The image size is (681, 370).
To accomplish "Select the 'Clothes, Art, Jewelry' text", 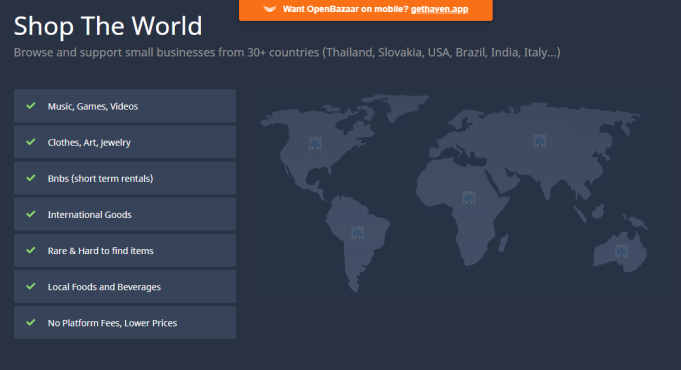I will click(89, 142).
